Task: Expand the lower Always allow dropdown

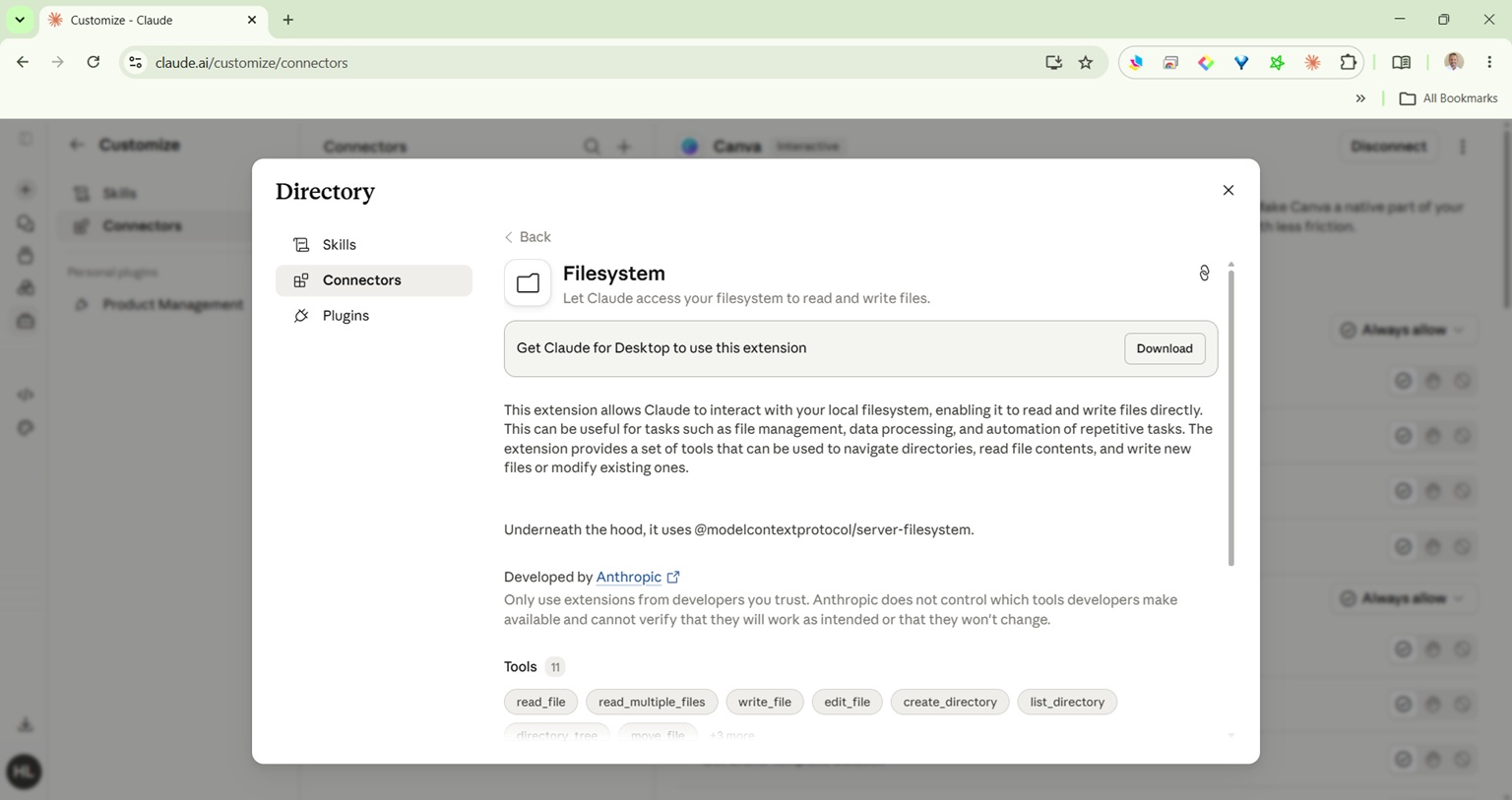Action: (x=1402, y=598)
